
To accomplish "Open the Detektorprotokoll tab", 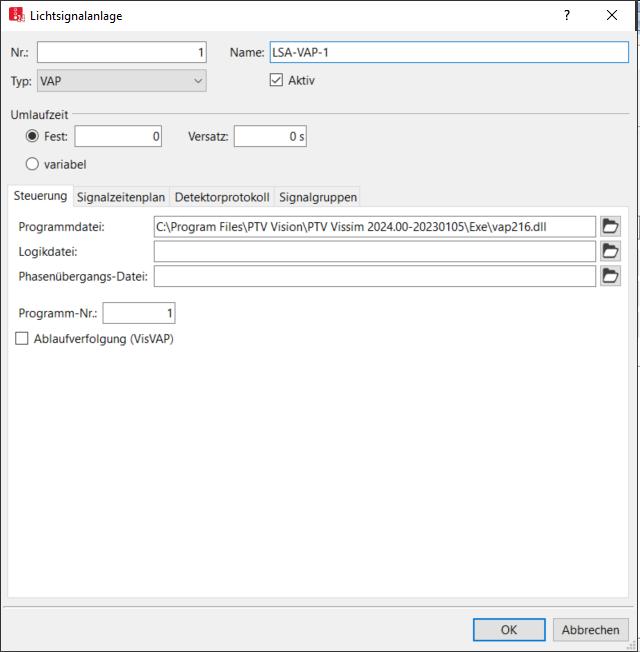I will click(222, 197).
